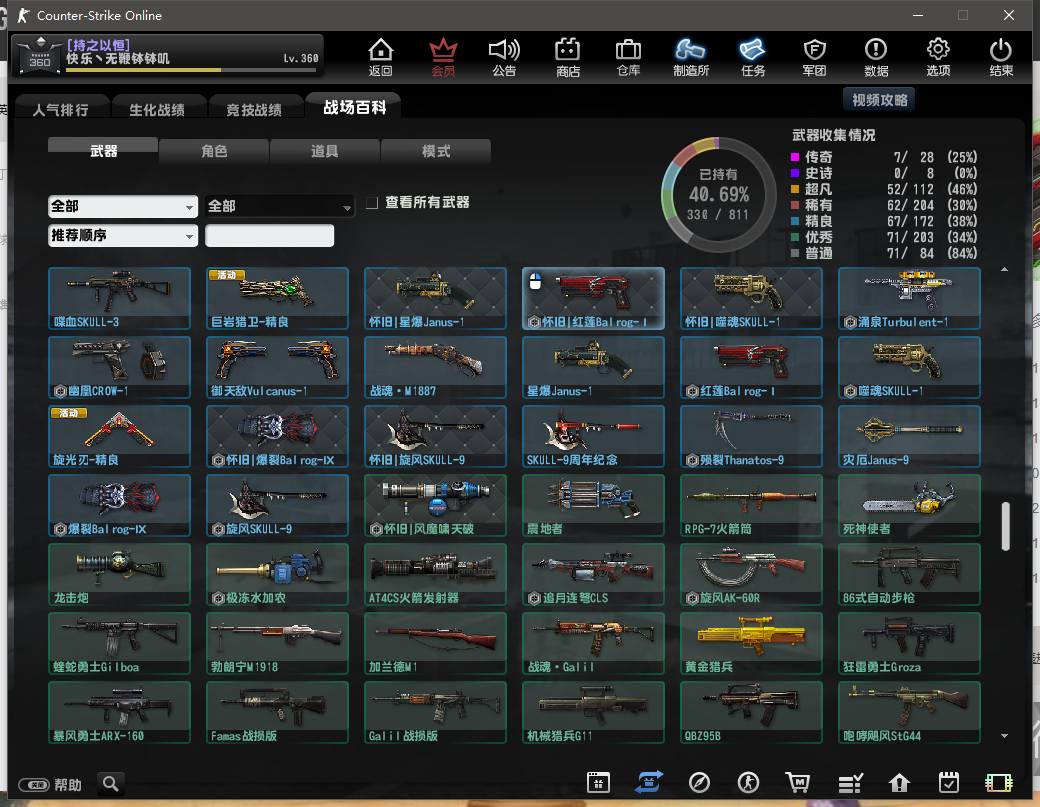Open the calendar check-in icon
This screenshot has width=1040, height=807.
948,783
